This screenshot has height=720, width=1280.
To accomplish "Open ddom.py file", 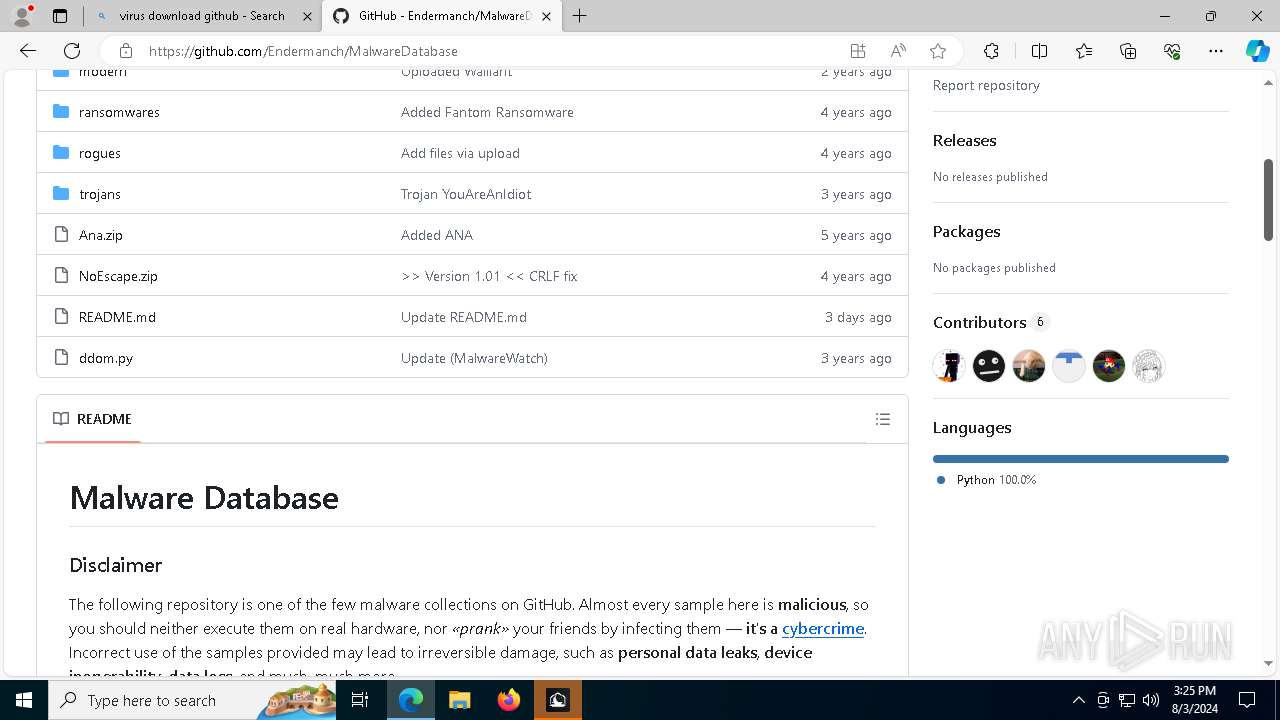I will 106,358.
